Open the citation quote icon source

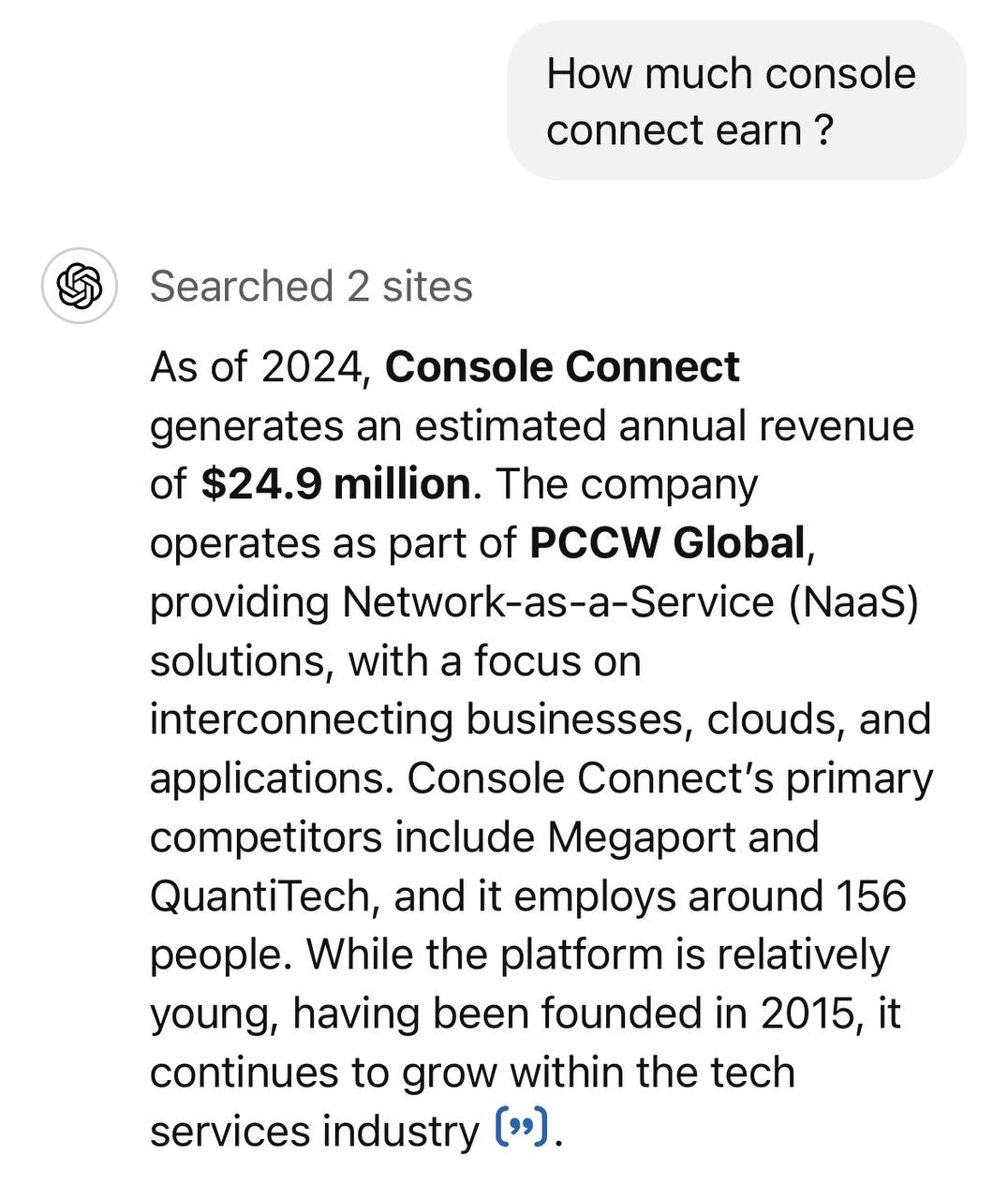(520, 1128)
